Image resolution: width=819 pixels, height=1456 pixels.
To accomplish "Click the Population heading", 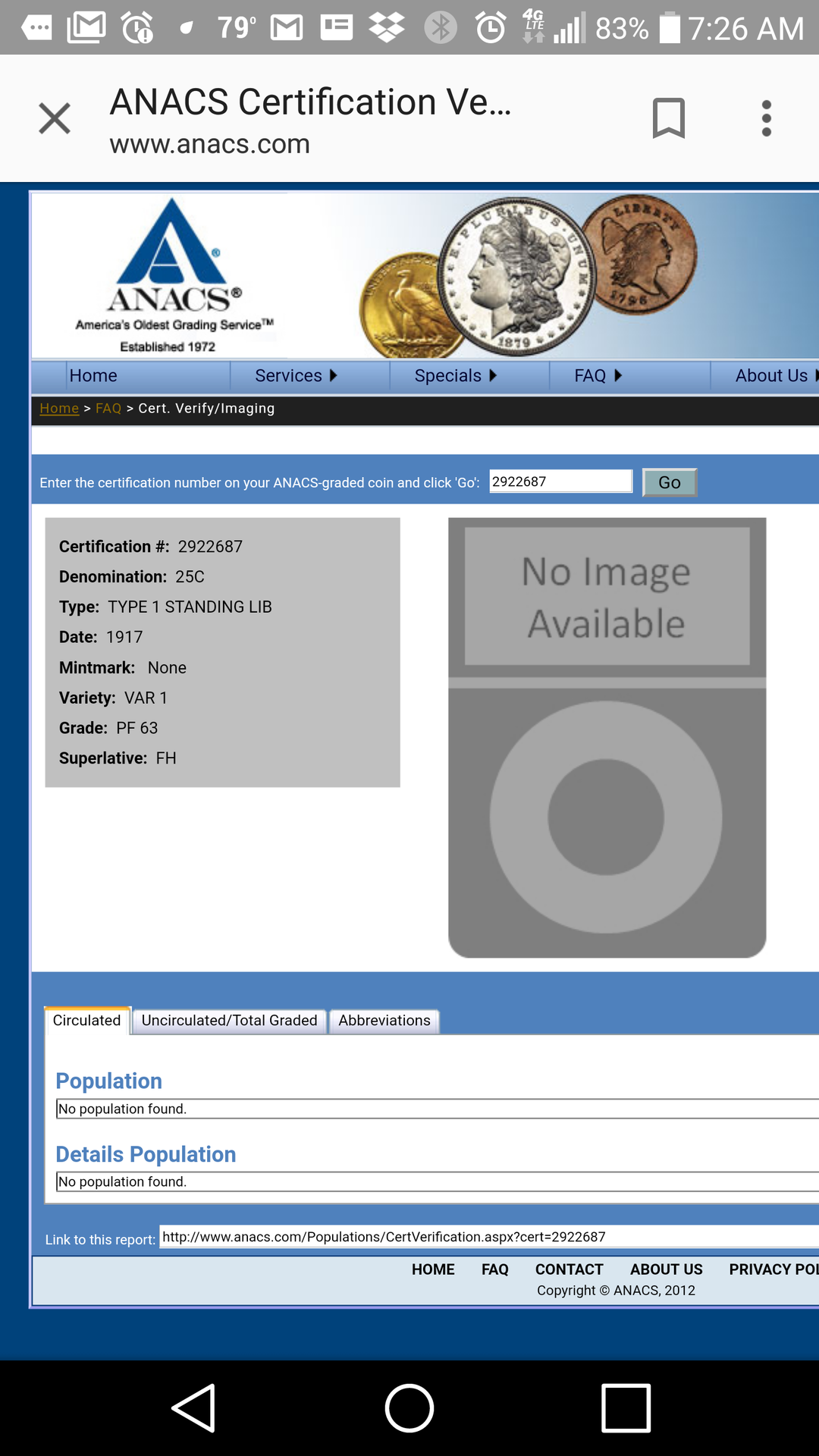I will point(109,1081).
